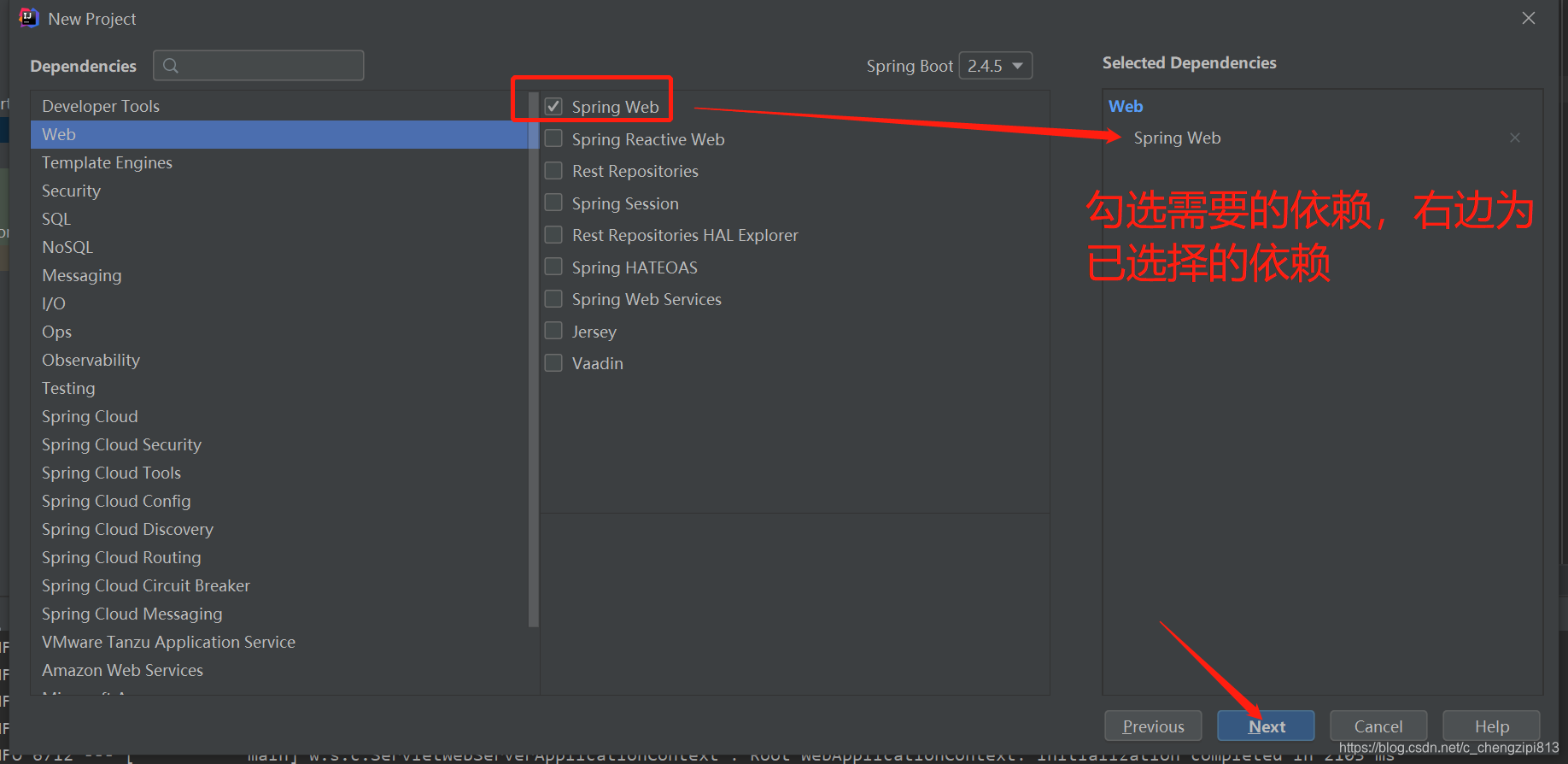
Task: Click the search magnifier icon in Dependencies
Action: click(171, 66)
